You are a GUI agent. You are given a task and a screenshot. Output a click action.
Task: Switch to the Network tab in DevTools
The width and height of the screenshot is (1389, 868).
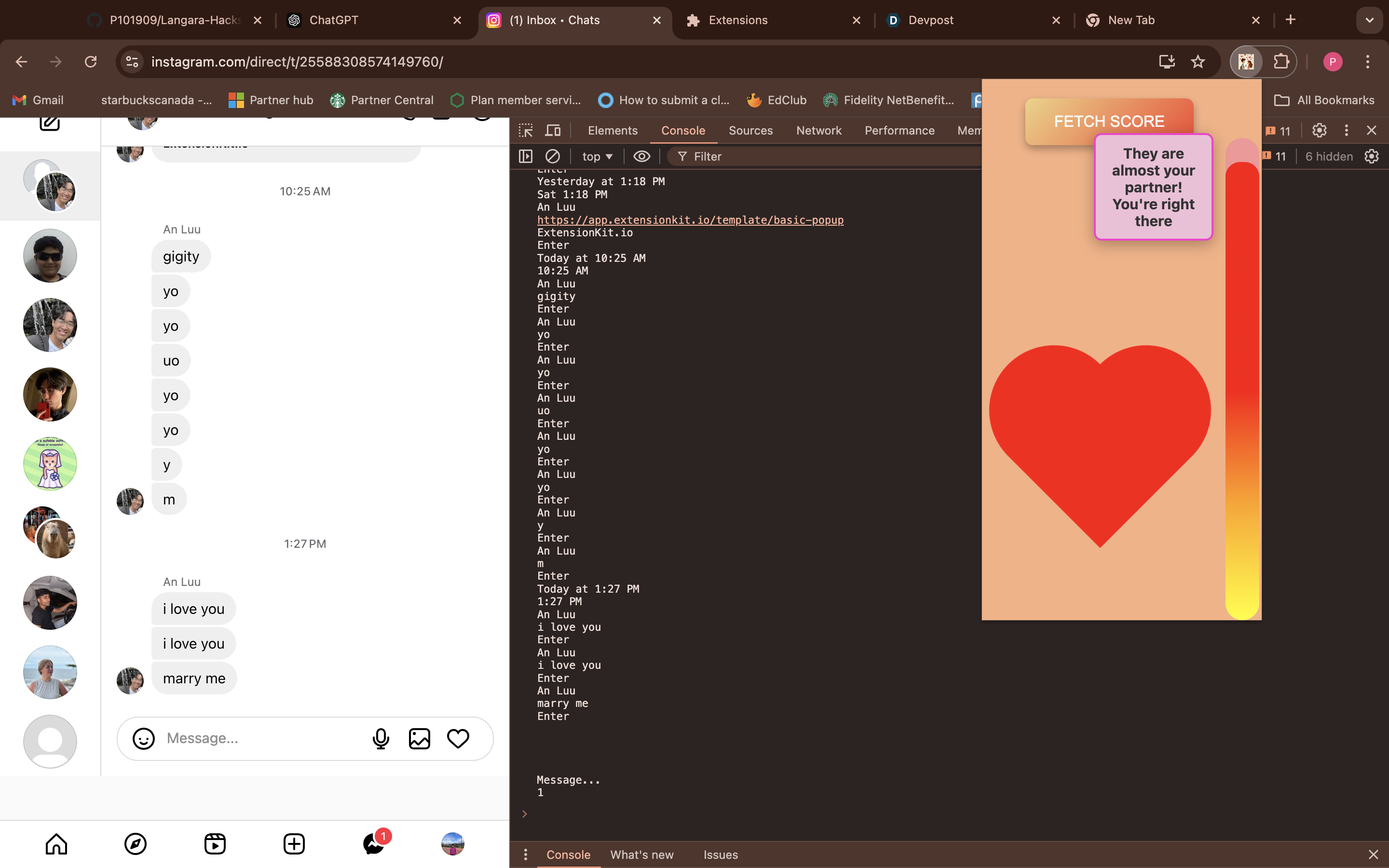tap(818, 130)
